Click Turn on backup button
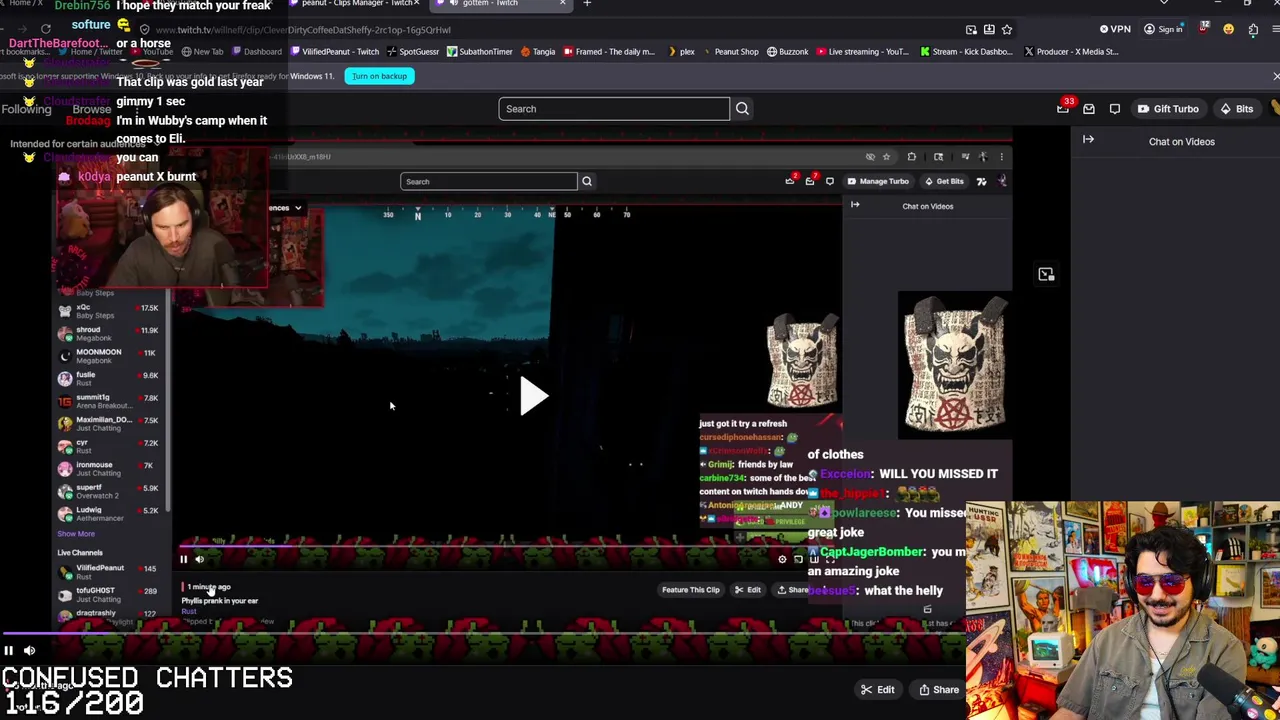The width and height of the screenshot is (1280, 720). point(379,76)
